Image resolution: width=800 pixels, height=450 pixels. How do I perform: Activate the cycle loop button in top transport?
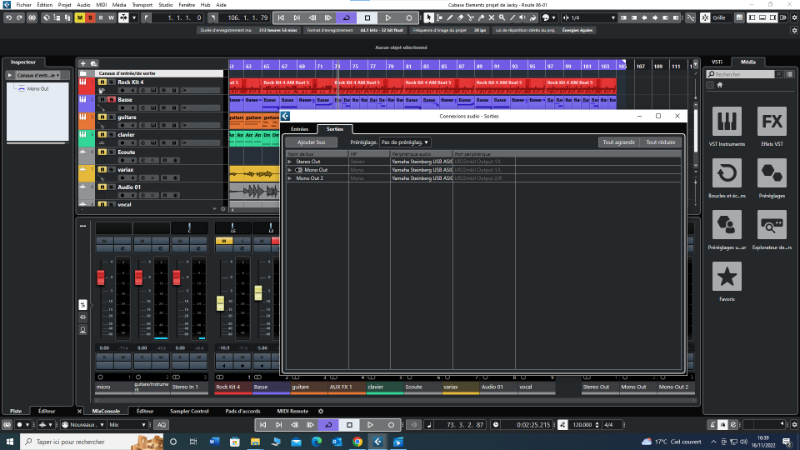pos(345,18)
